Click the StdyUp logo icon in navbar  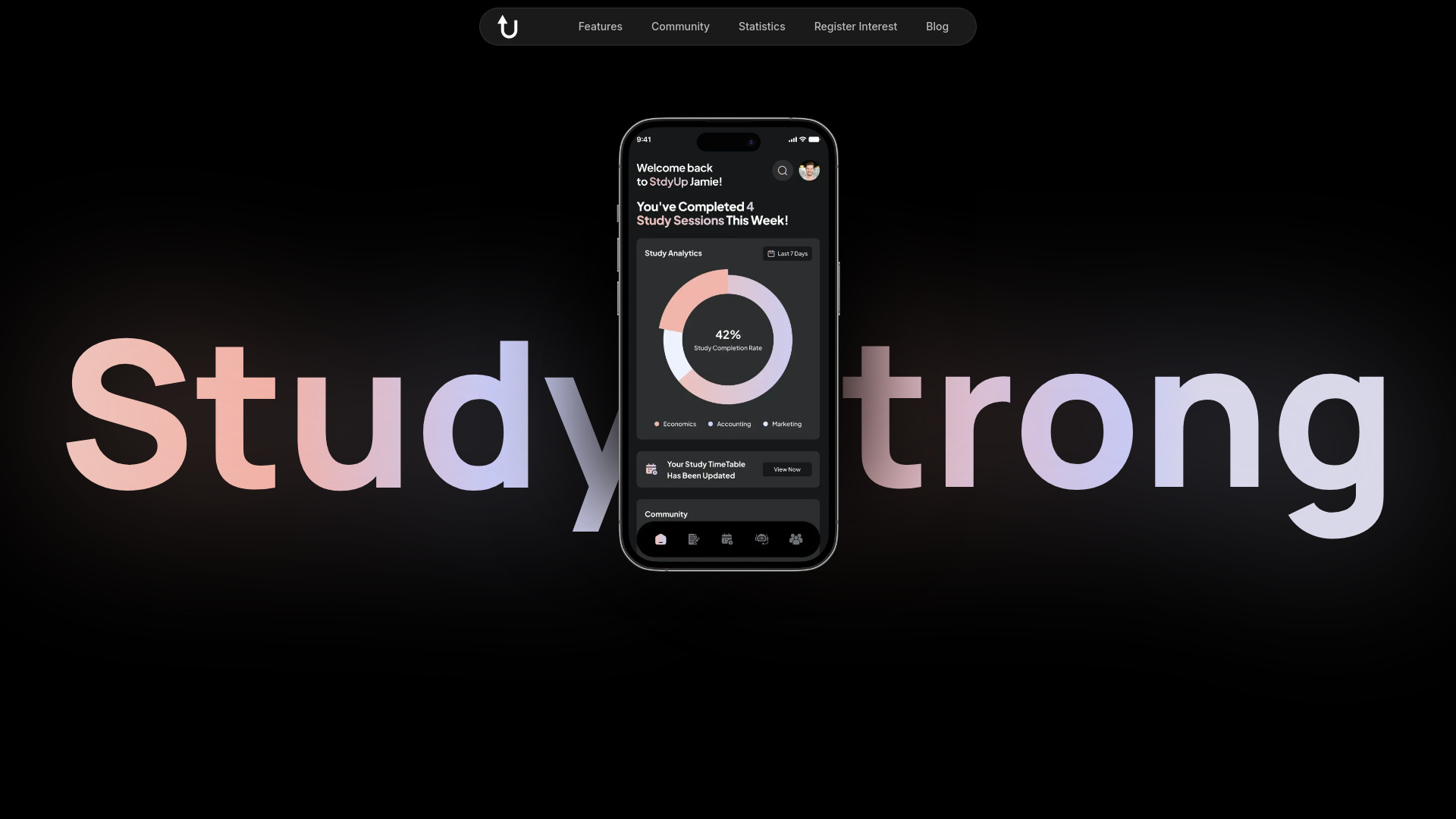tap(508, 26)
